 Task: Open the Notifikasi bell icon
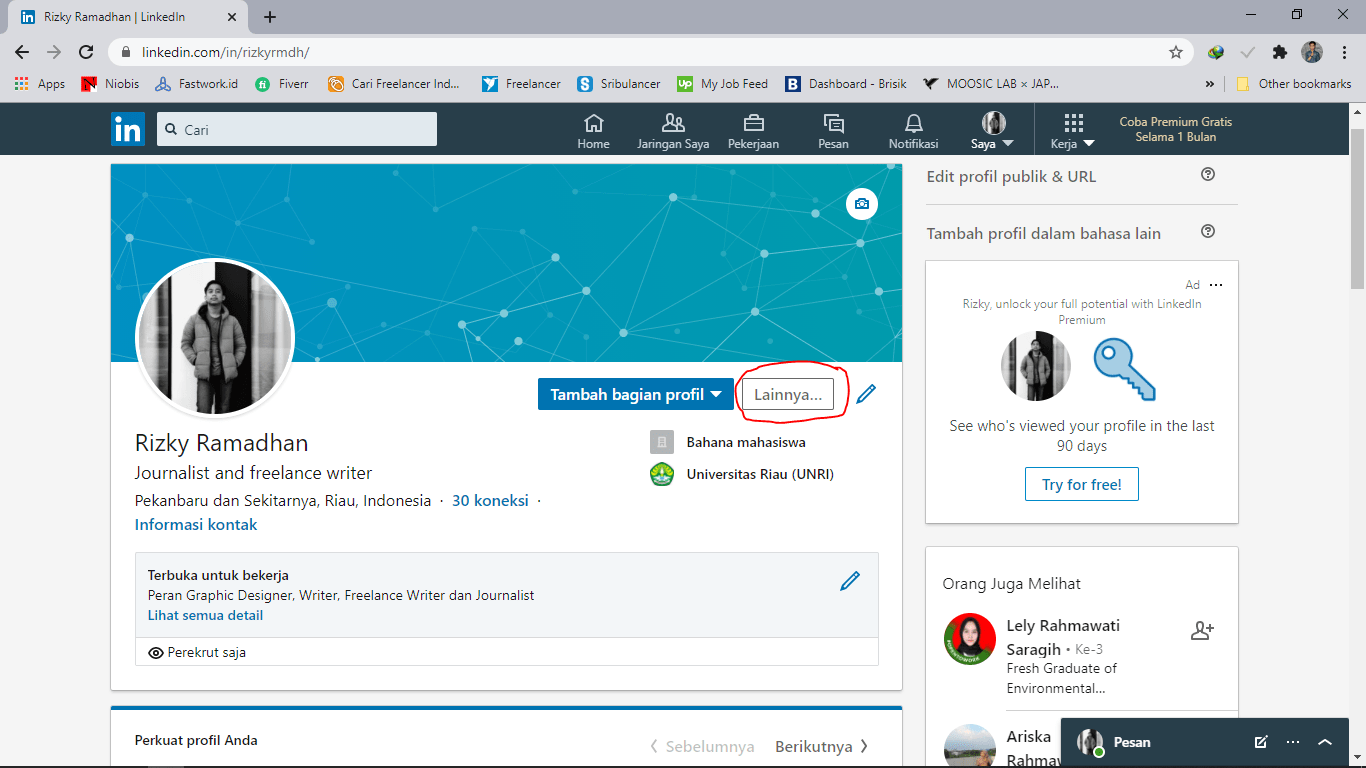pyautogui.click(x=913, y=131)
